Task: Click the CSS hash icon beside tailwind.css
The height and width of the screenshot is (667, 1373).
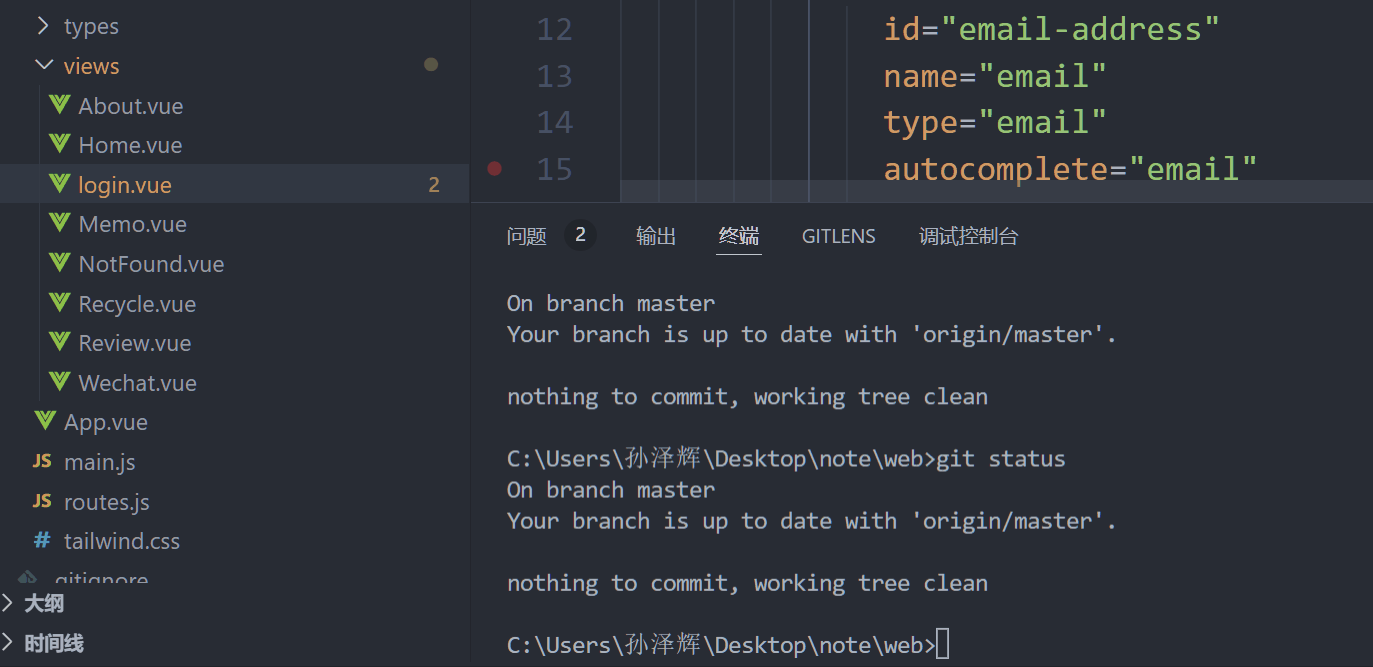Action: click(x=42, y=541)
